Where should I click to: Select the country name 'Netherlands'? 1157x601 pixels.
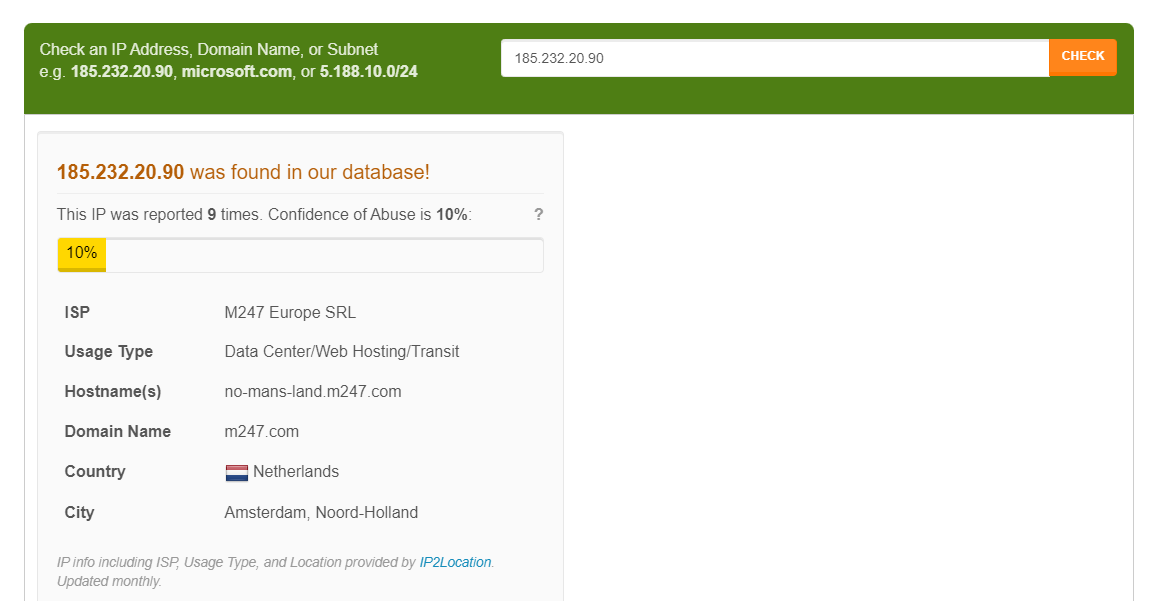point(296,472)
